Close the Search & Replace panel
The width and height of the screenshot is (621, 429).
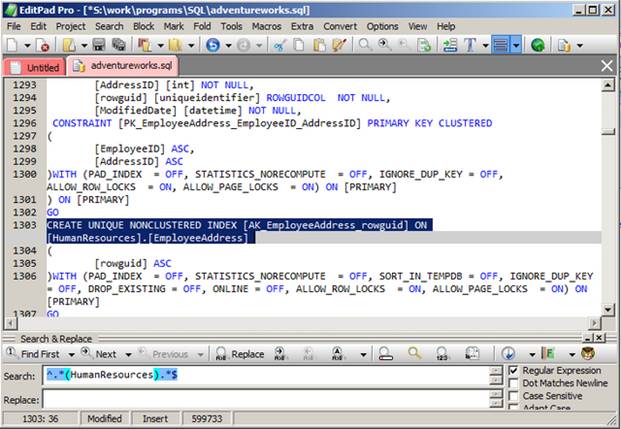point(600,338)
